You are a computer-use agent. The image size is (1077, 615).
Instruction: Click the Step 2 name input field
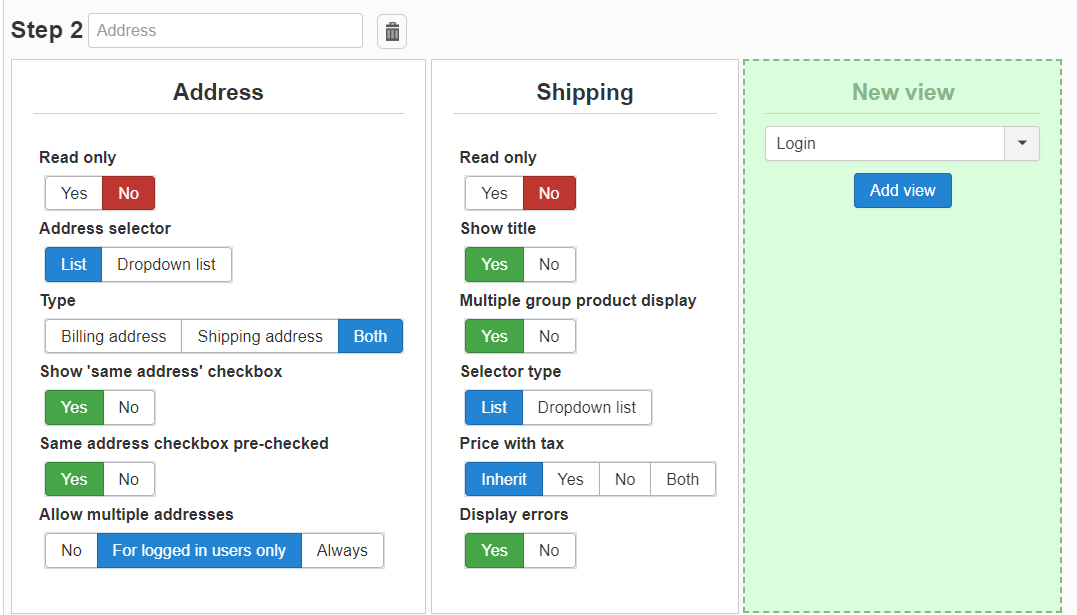click(225, 31)
